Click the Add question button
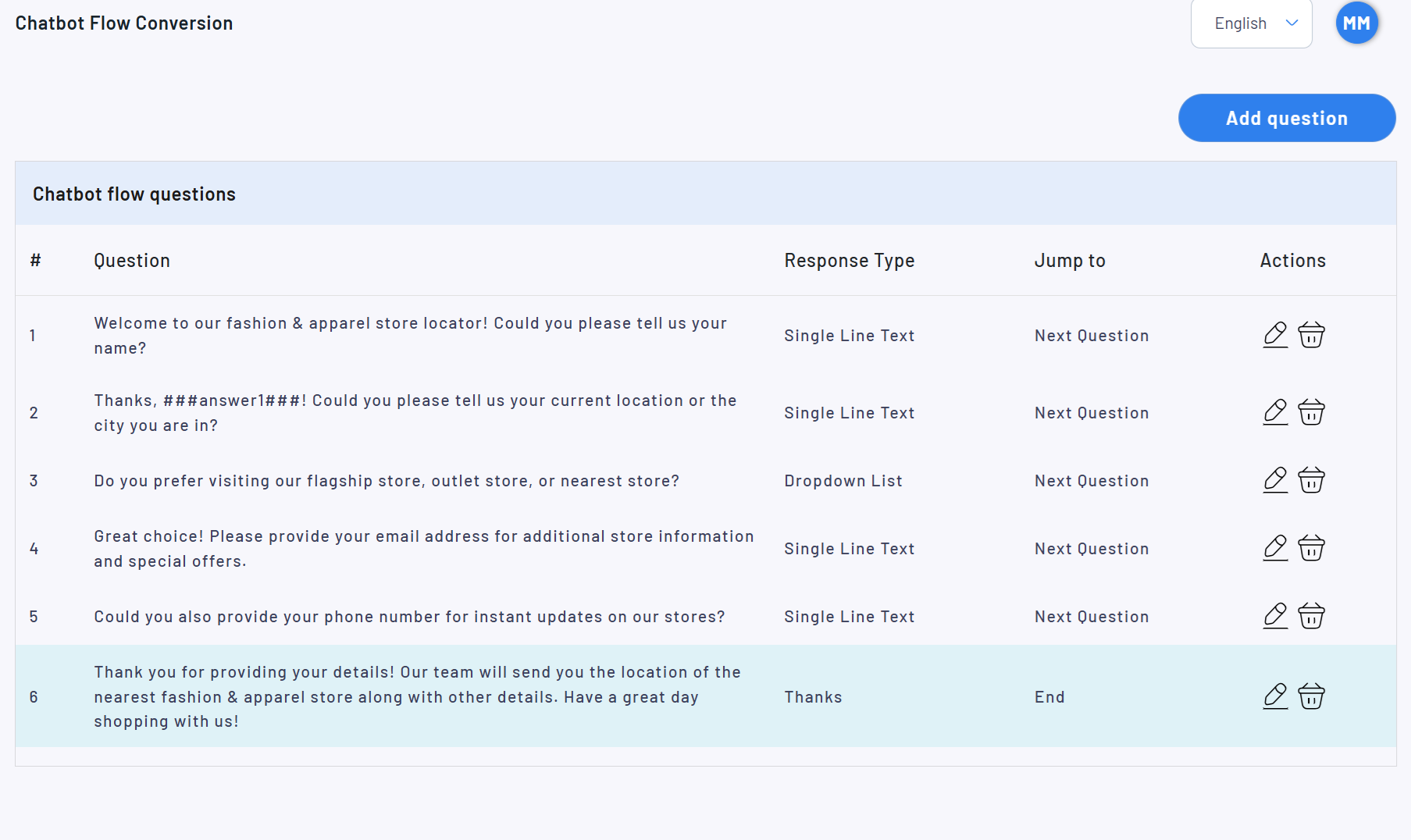The width and height of the screenshot is (1411, 840). click(x=1287, y=118)
